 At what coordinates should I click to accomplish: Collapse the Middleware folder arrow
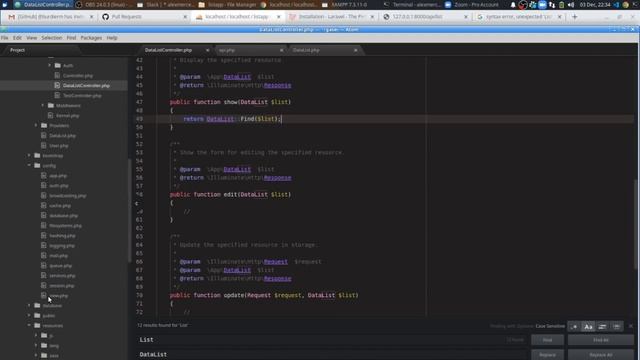[43, 105]
